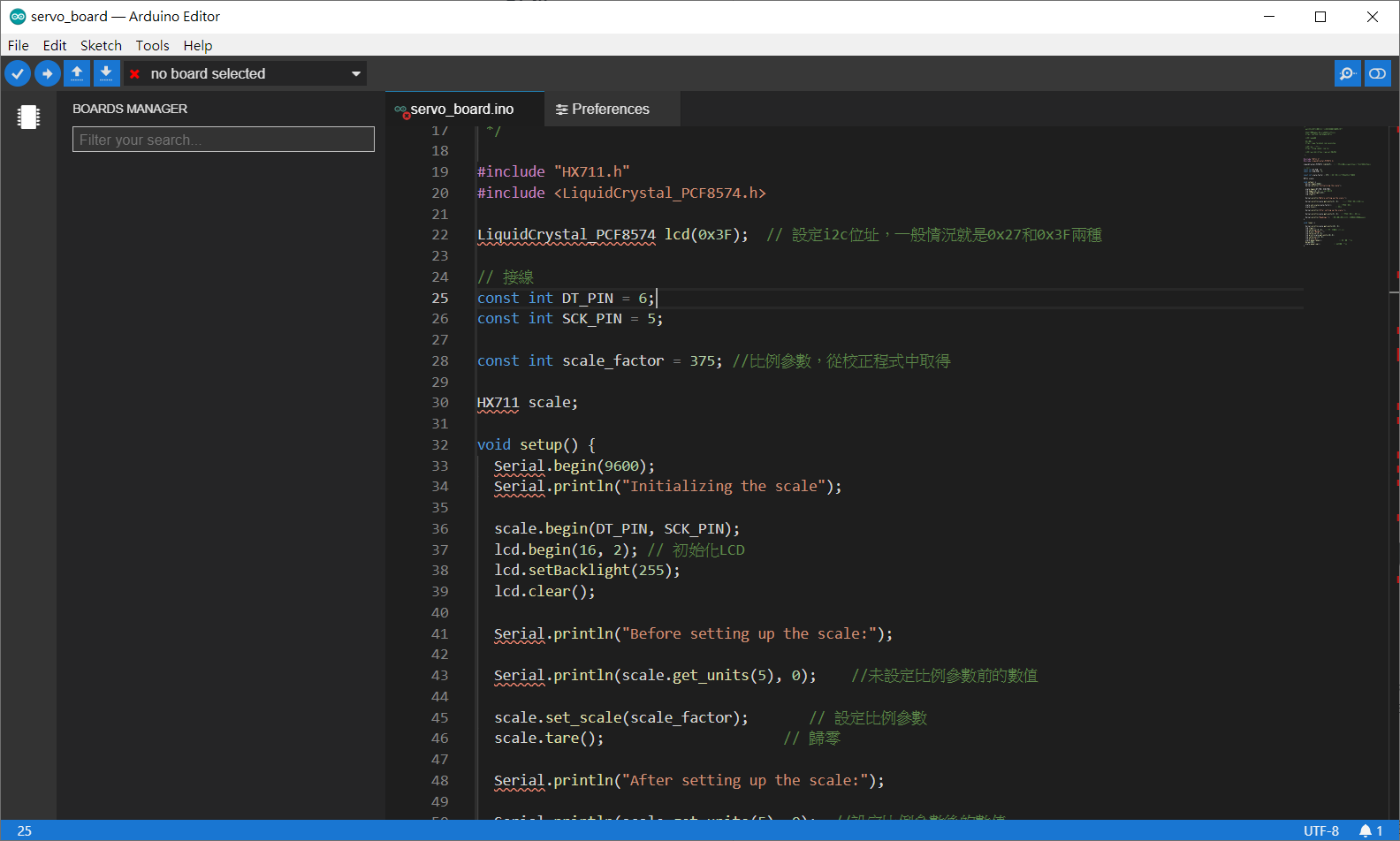1400x841 pixels.
Task: Click the Boards Manager filter search field
Action: [224, 140]
